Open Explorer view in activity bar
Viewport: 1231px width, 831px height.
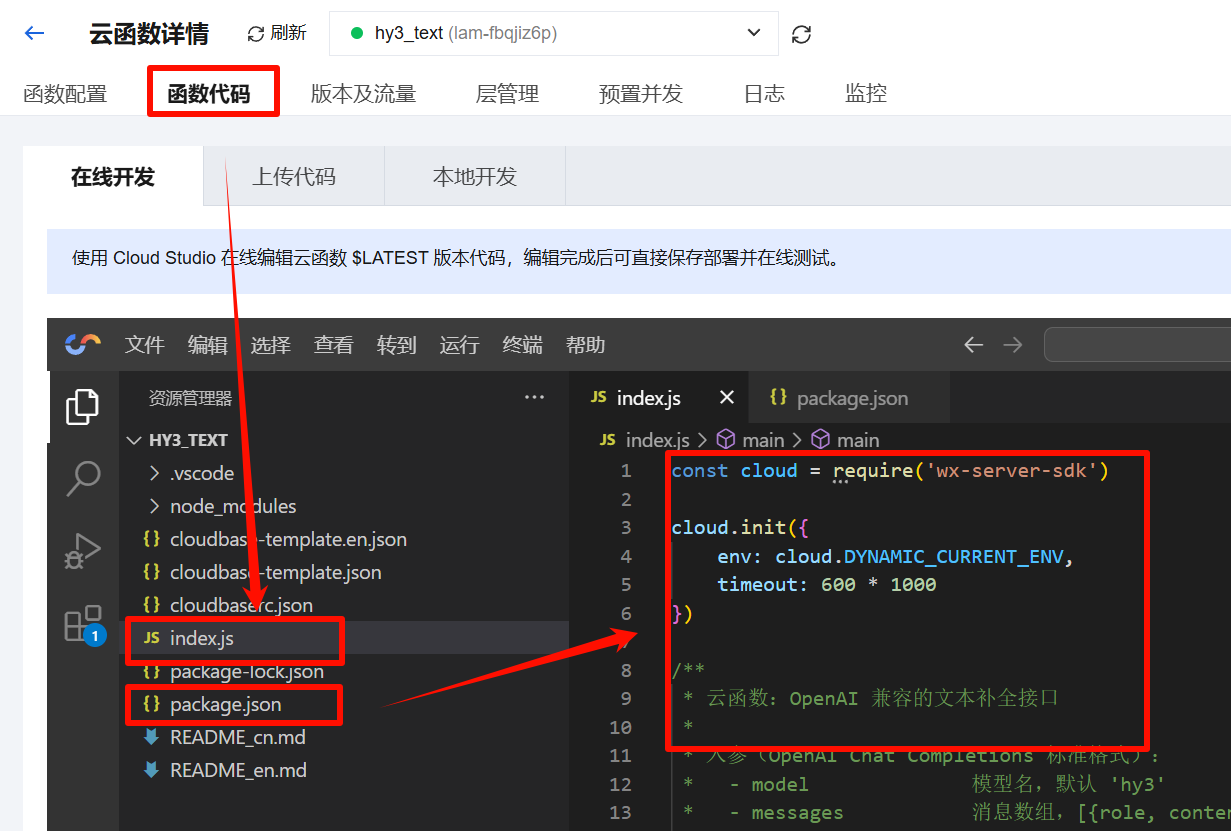click(x=83, y=407)
